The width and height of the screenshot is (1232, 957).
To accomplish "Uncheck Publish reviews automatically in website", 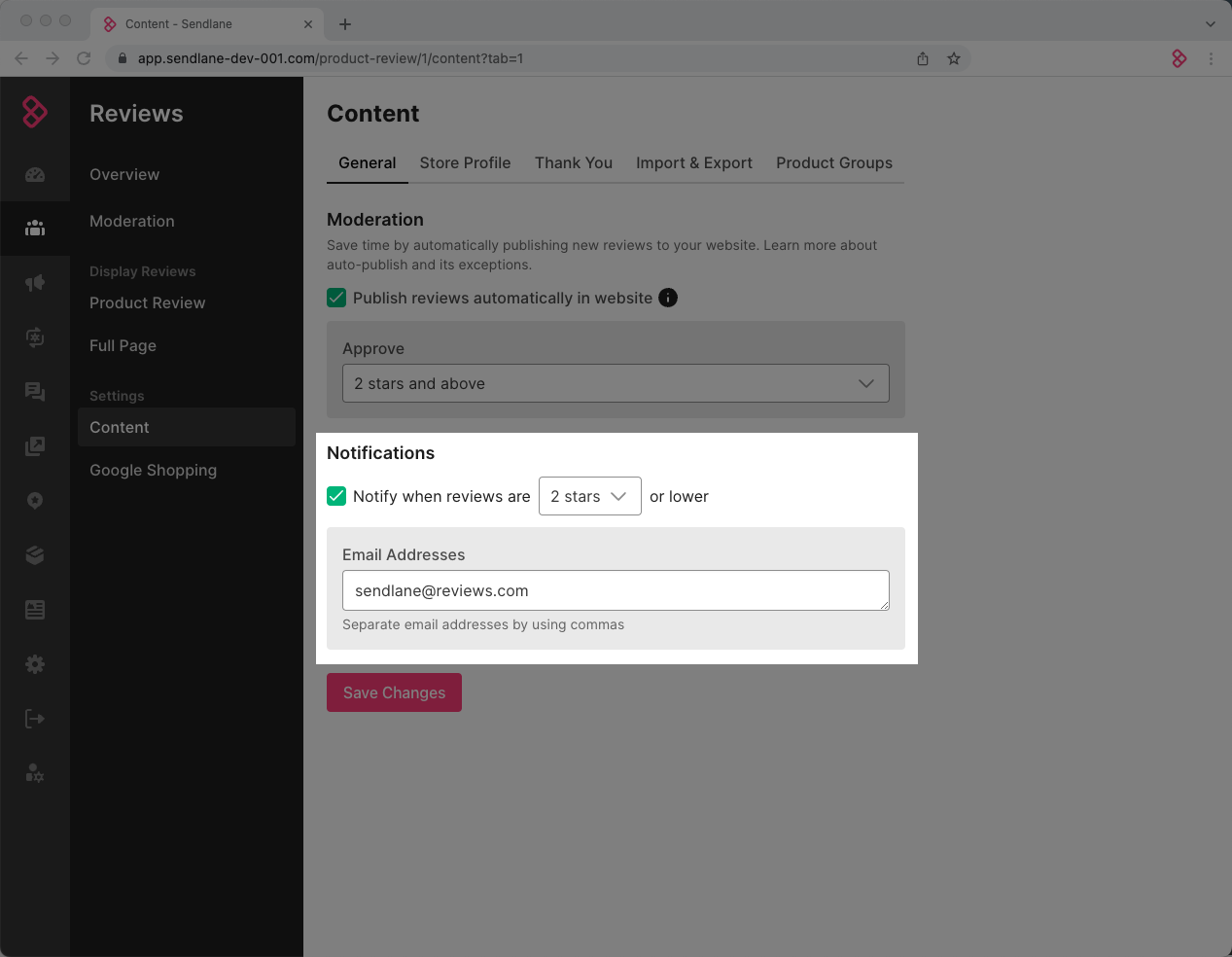I will [x=336, y=298].
